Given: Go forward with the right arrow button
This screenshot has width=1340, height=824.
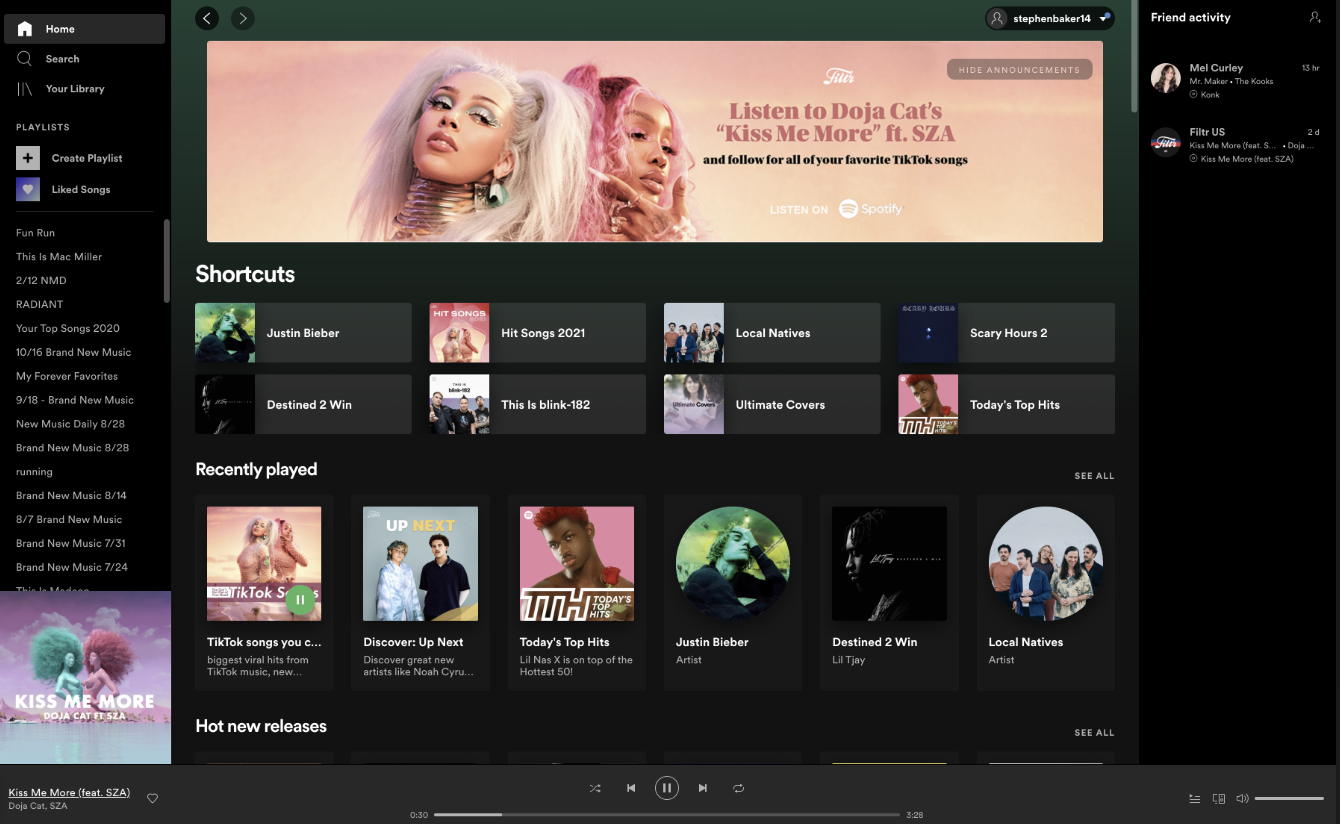Looking at the screenshot, I should tap(243, 18).
